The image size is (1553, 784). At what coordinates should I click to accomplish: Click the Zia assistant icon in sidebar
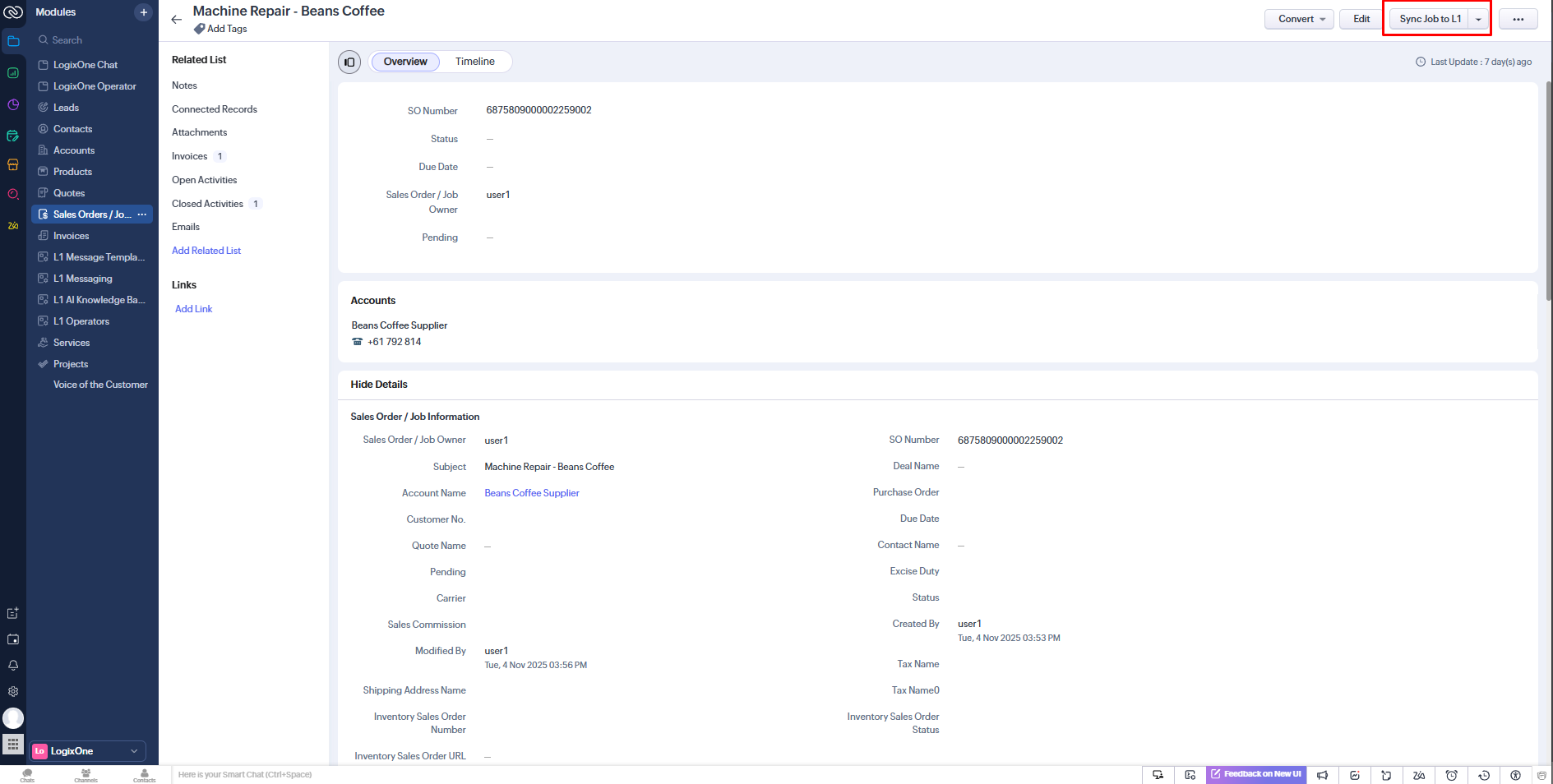[13, 225]
